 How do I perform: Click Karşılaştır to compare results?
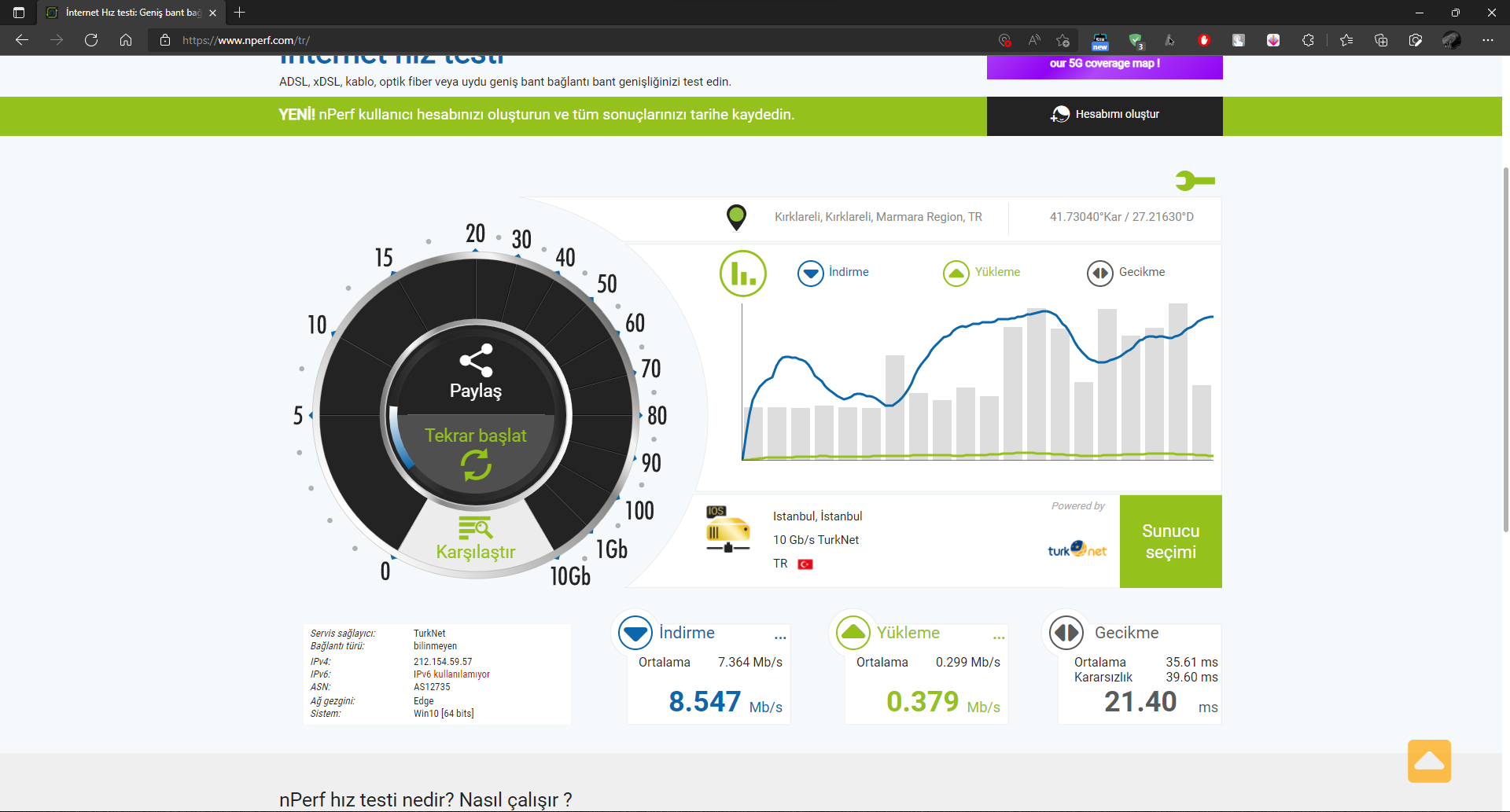tap(476, 538)
